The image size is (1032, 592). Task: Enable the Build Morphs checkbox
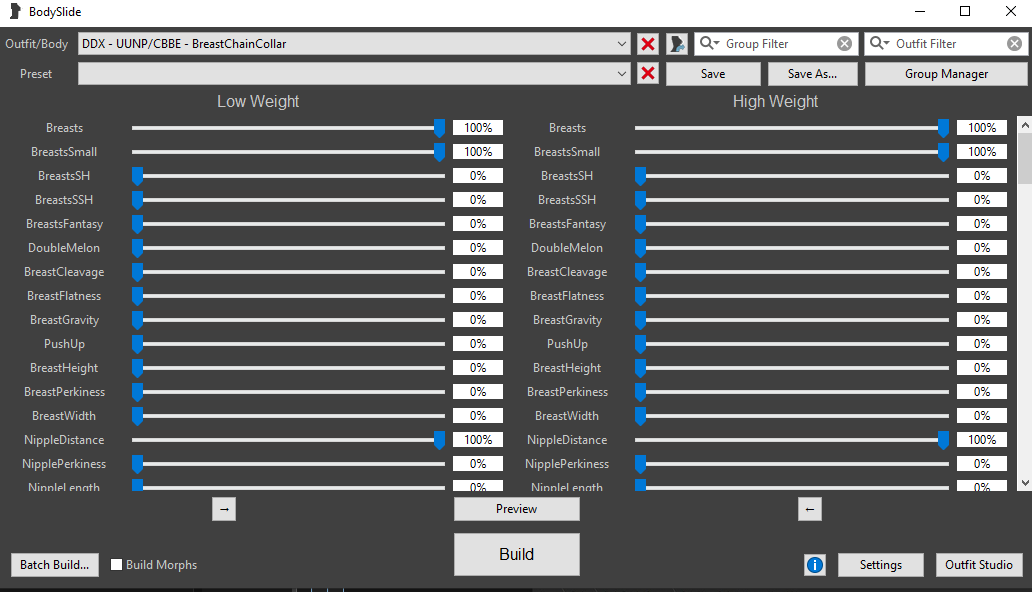[115, 565]
